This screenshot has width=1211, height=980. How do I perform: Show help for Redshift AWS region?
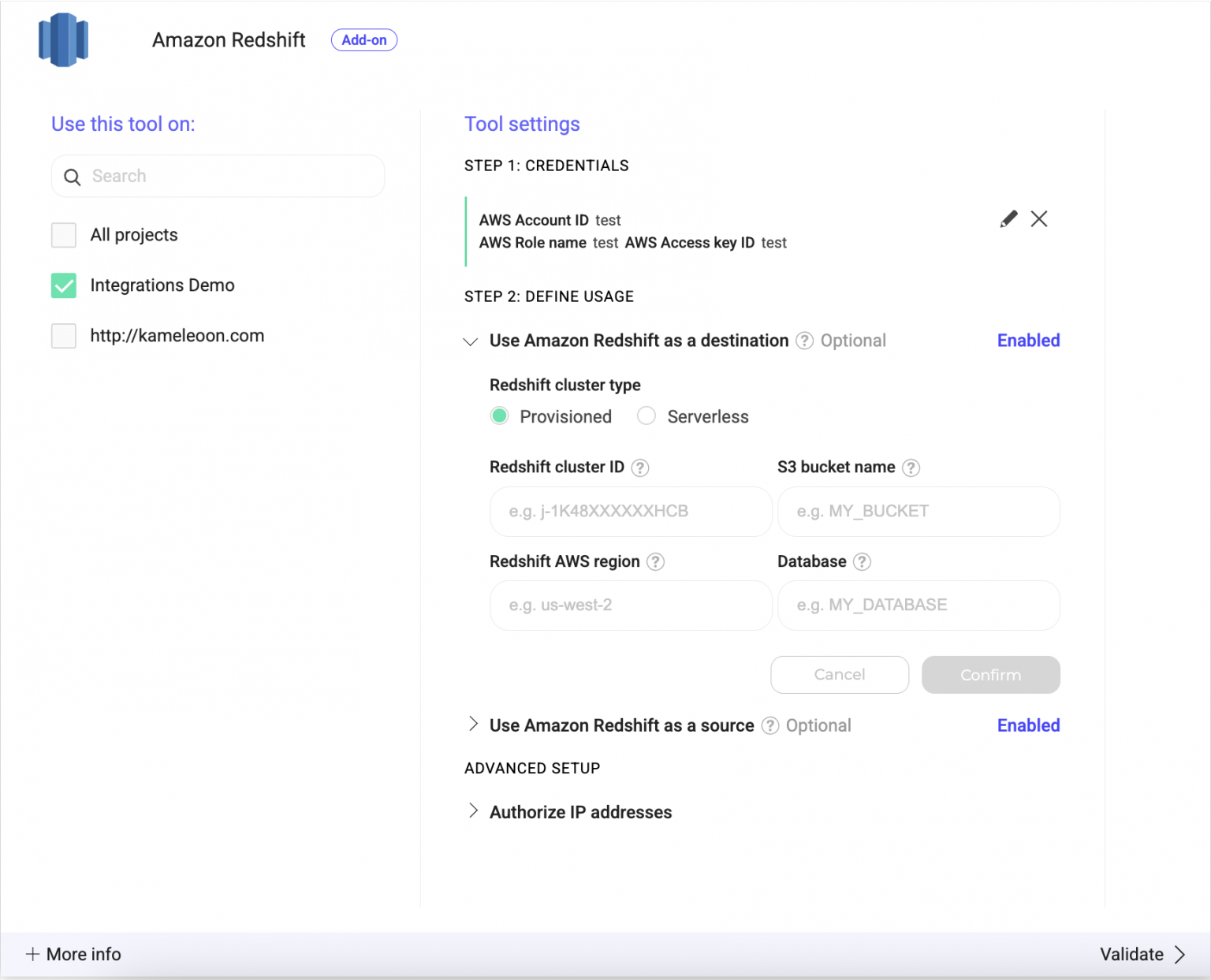tap(655, 561)
